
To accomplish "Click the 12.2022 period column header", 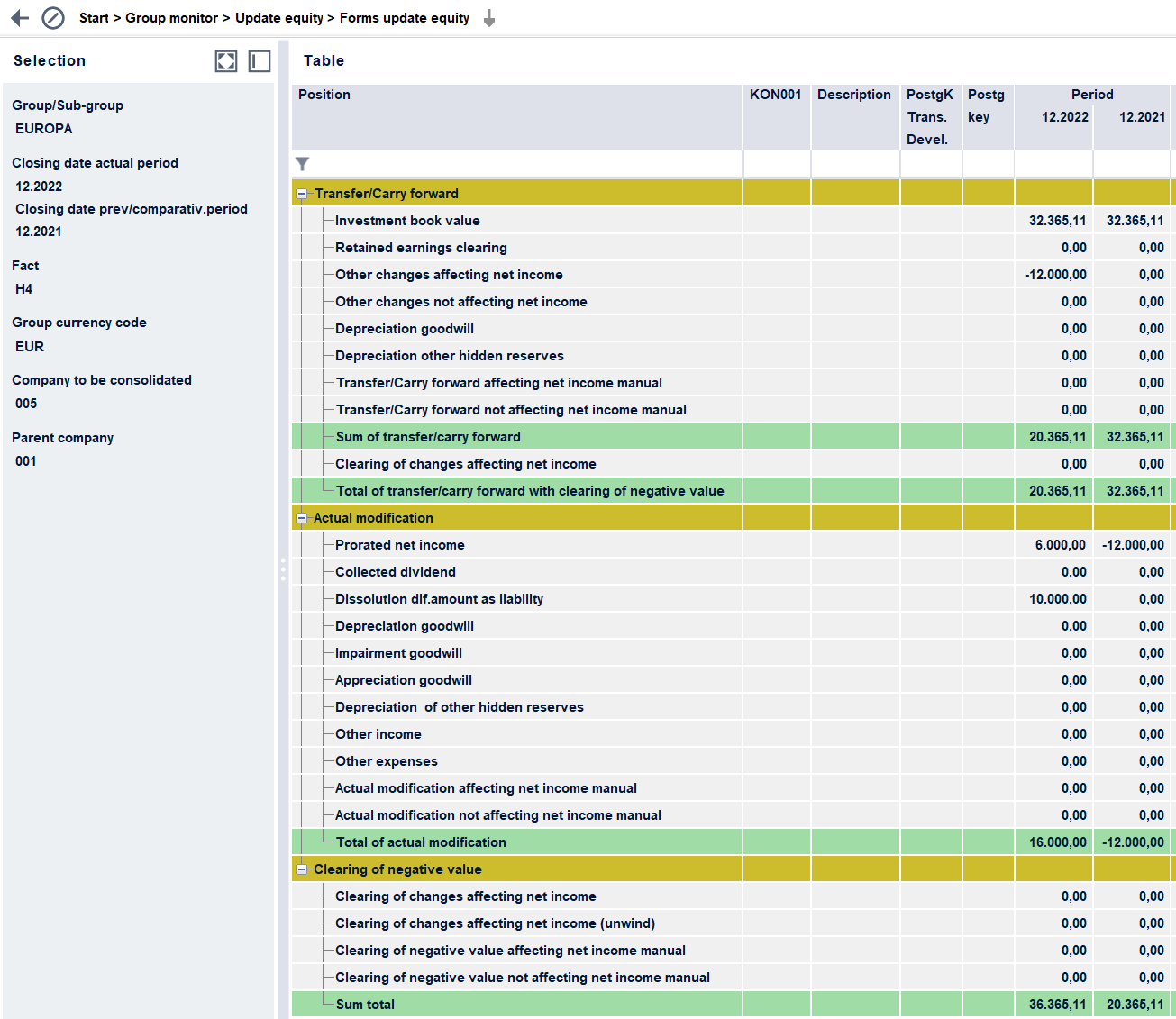I will point(1054,117).
